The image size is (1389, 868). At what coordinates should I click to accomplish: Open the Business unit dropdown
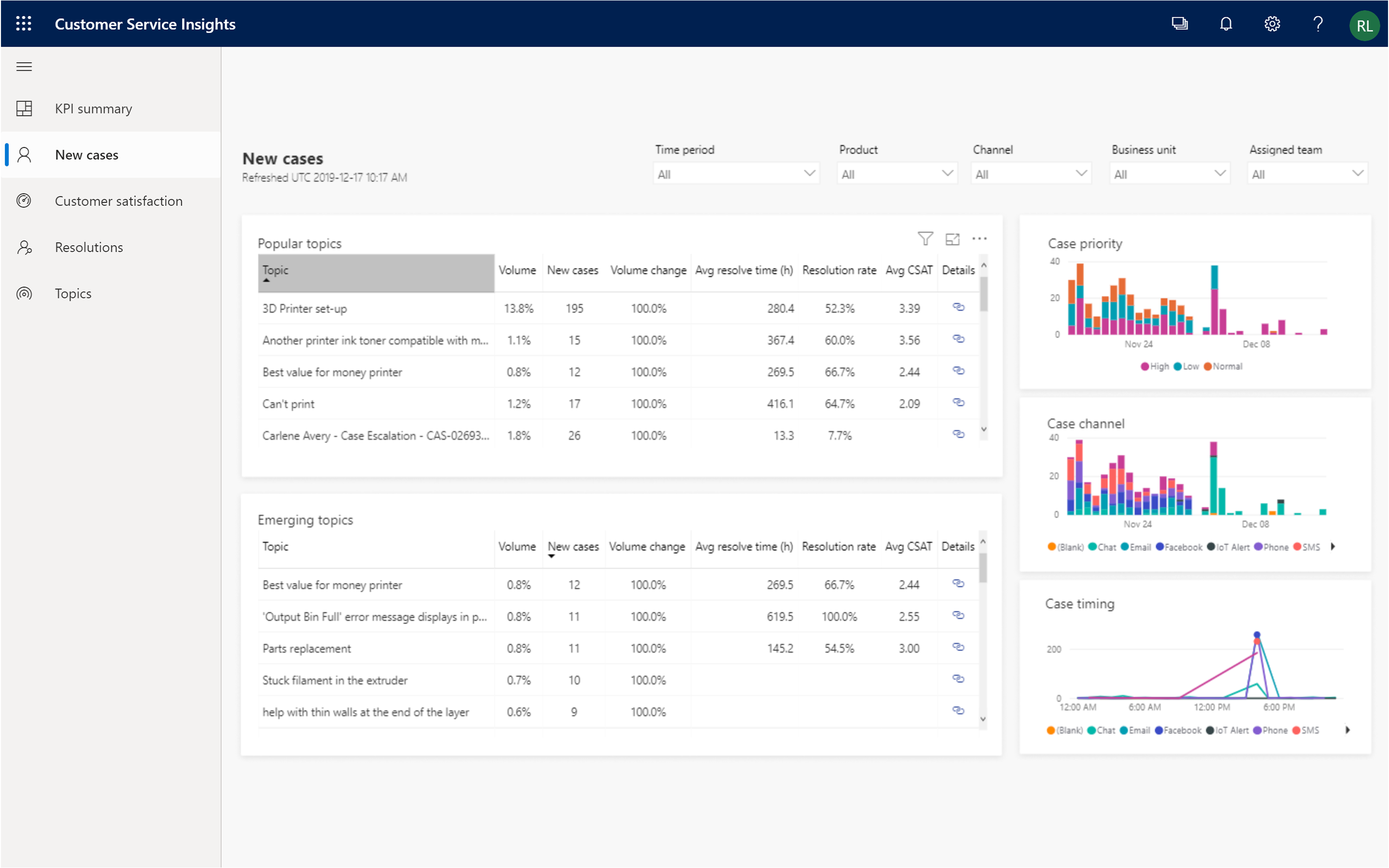tap(1170, 174)
